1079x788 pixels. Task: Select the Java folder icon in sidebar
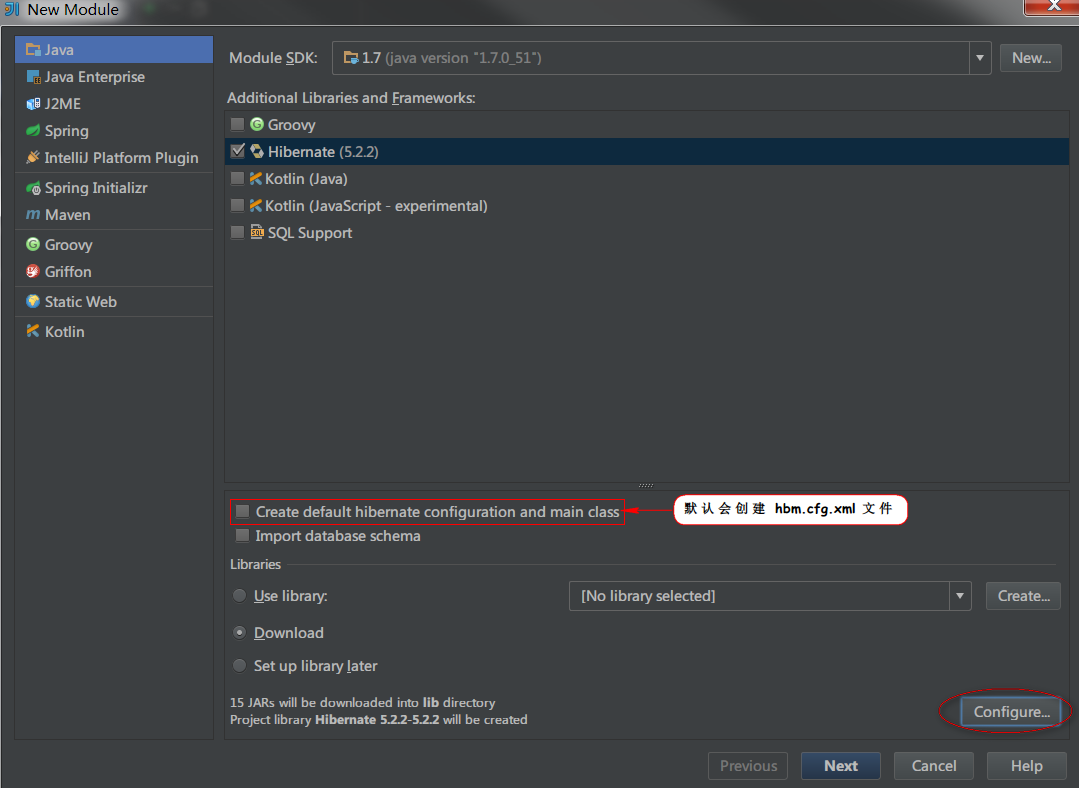coord(32,50)
